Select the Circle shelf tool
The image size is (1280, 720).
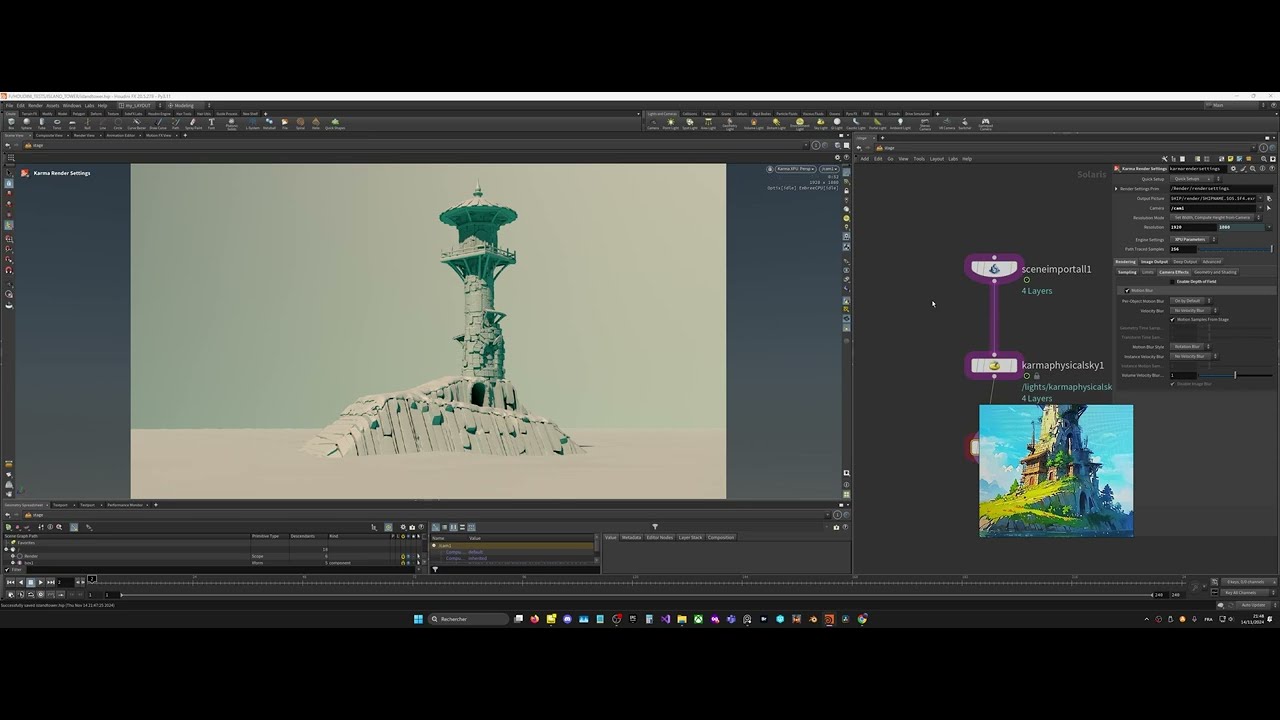coord(118,122)
